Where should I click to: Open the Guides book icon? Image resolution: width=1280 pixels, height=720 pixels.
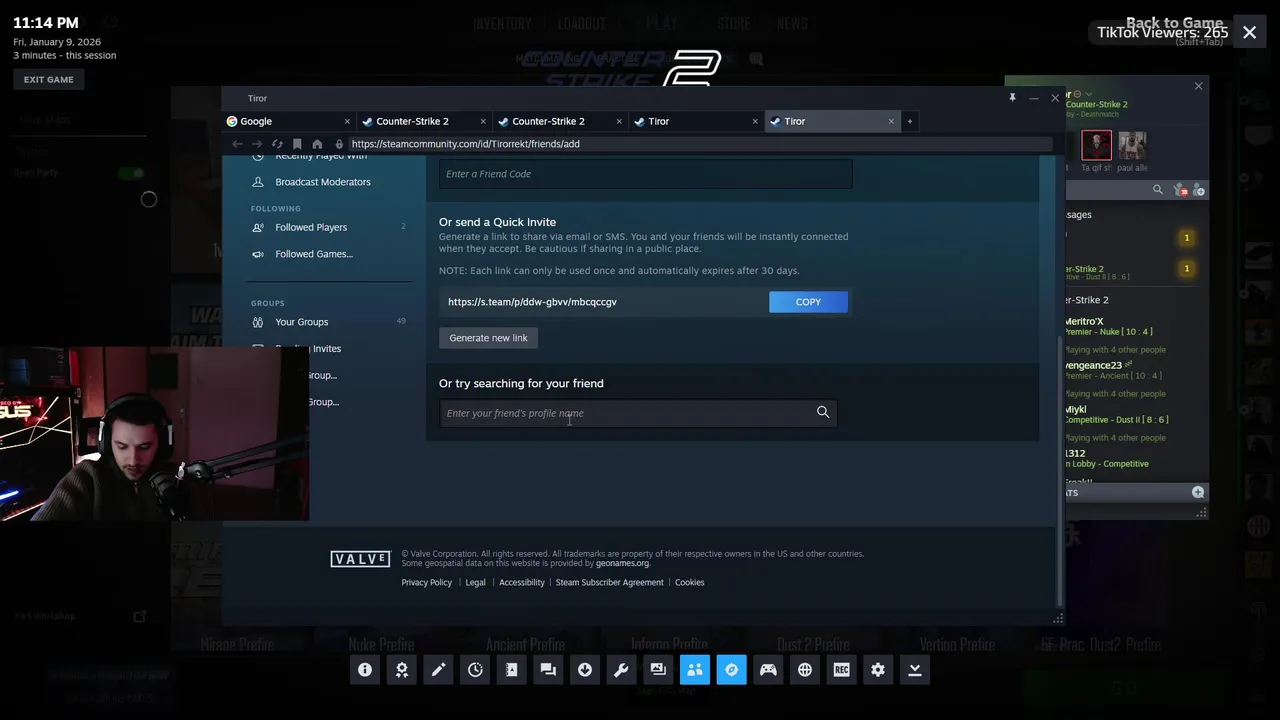[x=512, y=670]
